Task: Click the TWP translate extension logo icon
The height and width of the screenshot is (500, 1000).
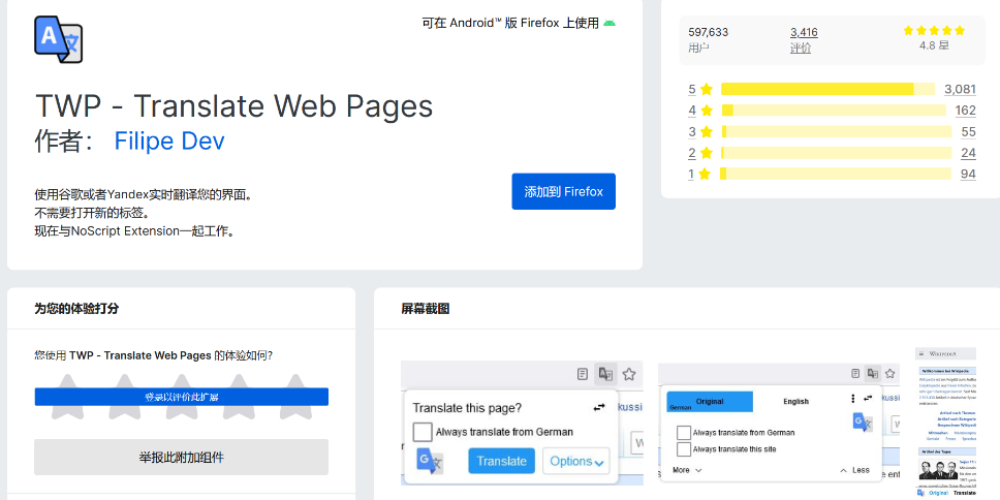Action: 58,39
